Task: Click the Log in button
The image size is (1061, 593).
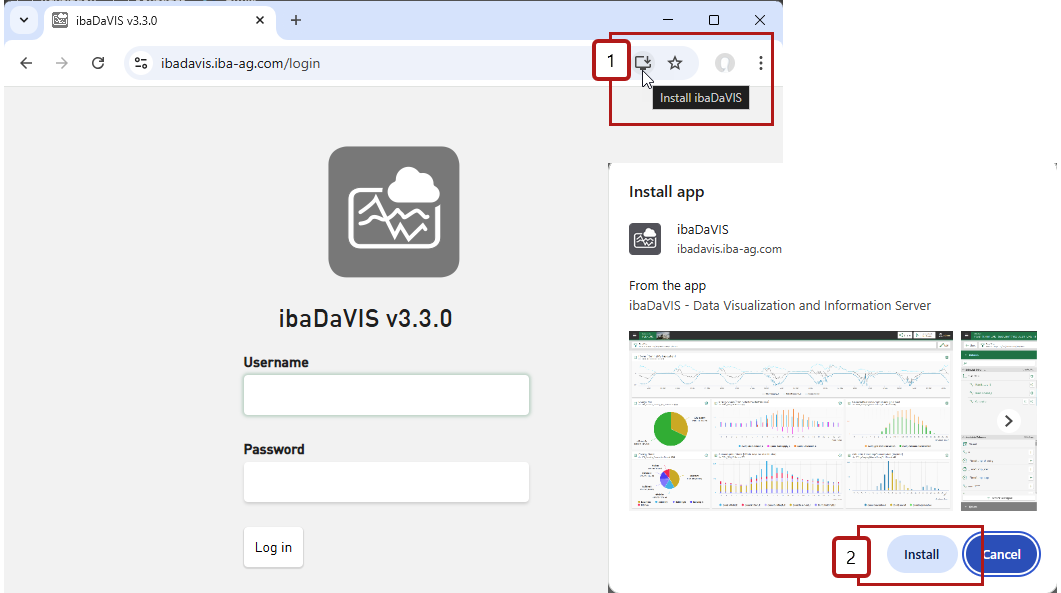Action: (x=273, y=547)
